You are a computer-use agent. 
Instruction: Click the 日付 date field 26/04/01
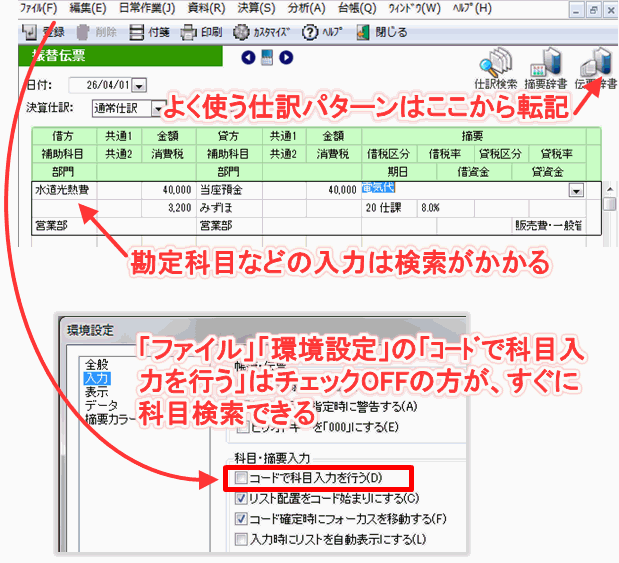point(100,85)
